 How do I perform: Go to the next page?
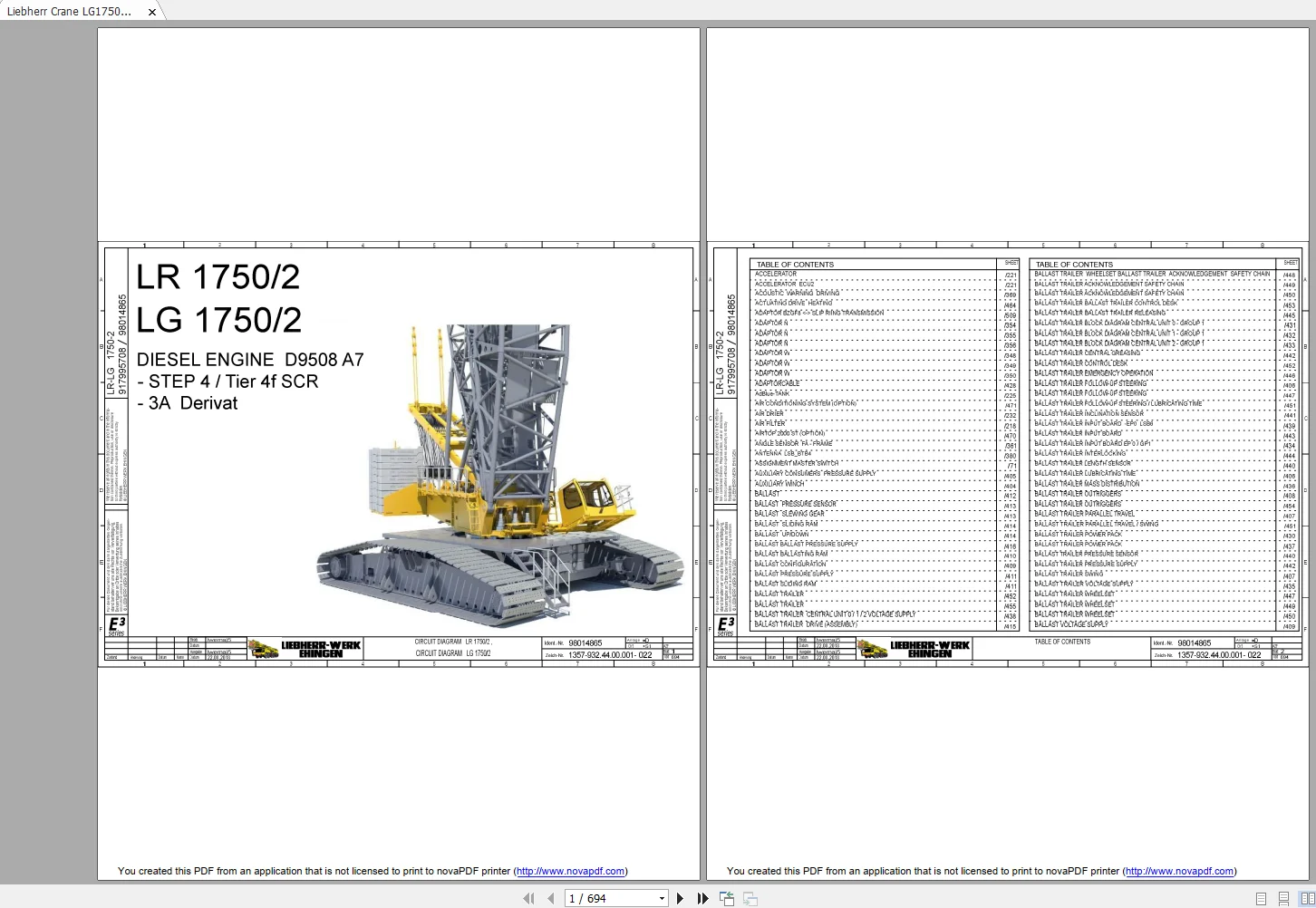point(680,898)
